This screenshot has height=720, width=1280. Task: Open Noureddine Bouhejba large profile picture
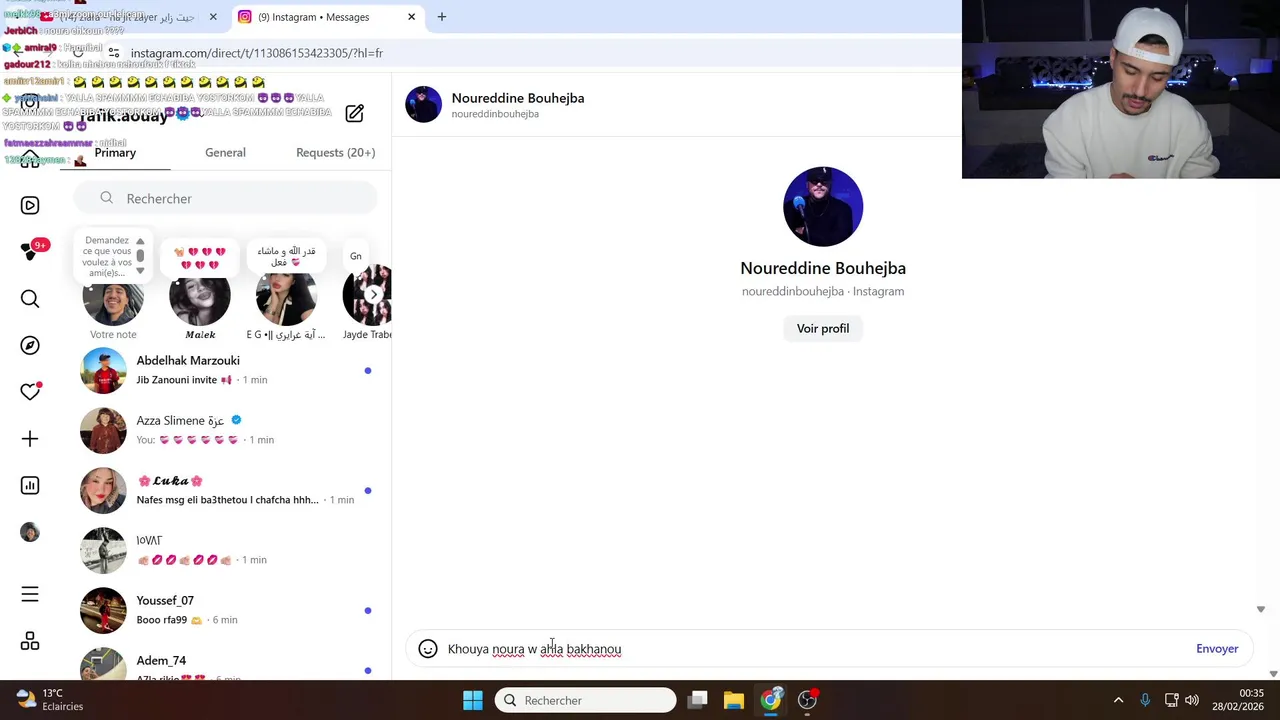(823, 207)
